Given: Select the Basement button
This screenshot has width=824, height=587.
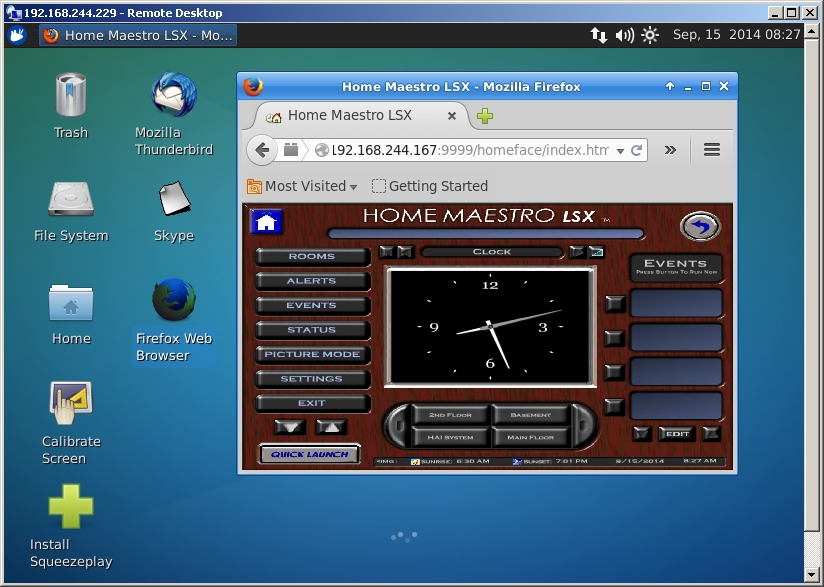Looking at the screenshot, I should click(x=531, y=415).
